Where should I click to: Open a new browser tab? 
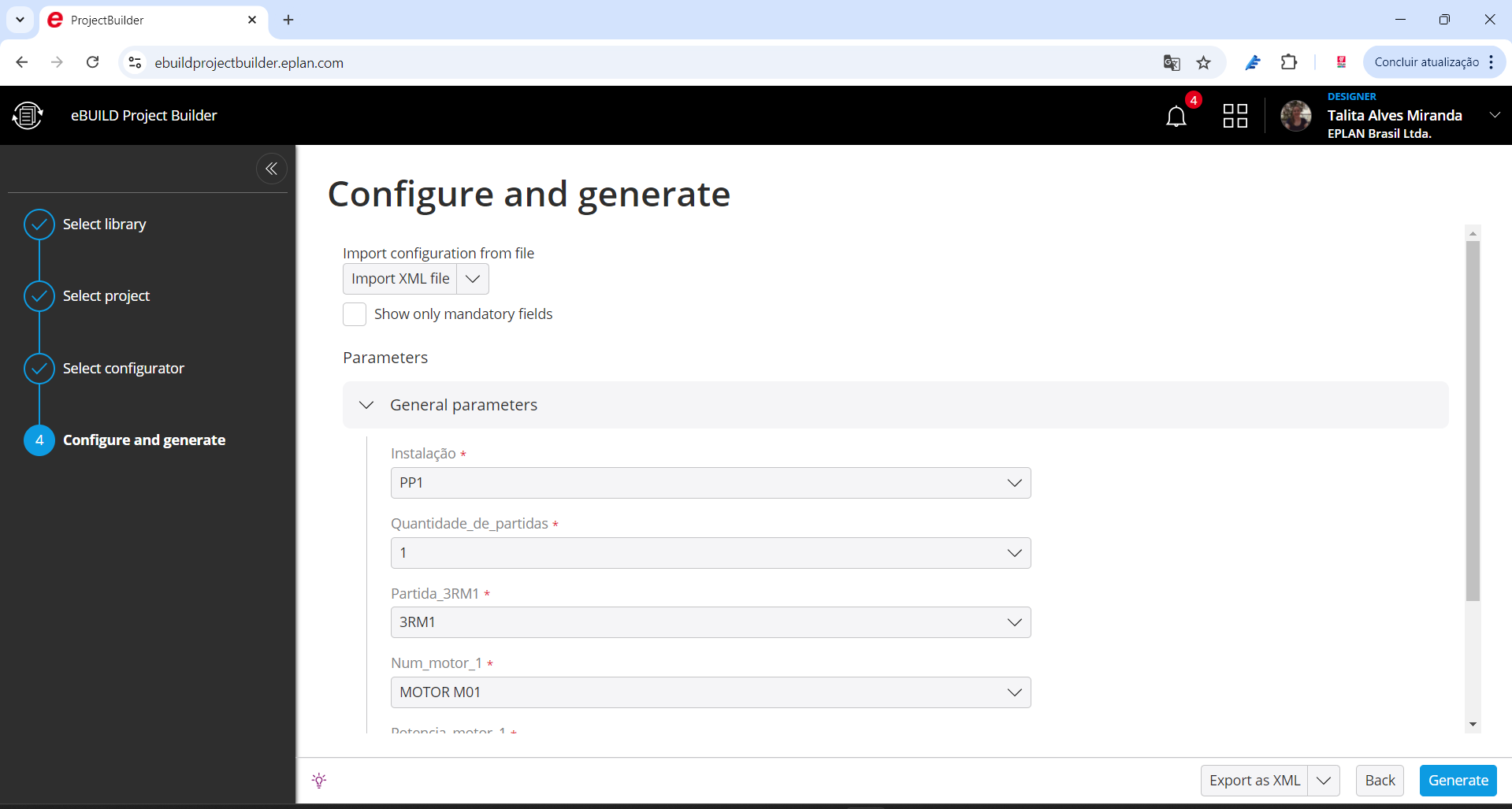tap(288, 20)
